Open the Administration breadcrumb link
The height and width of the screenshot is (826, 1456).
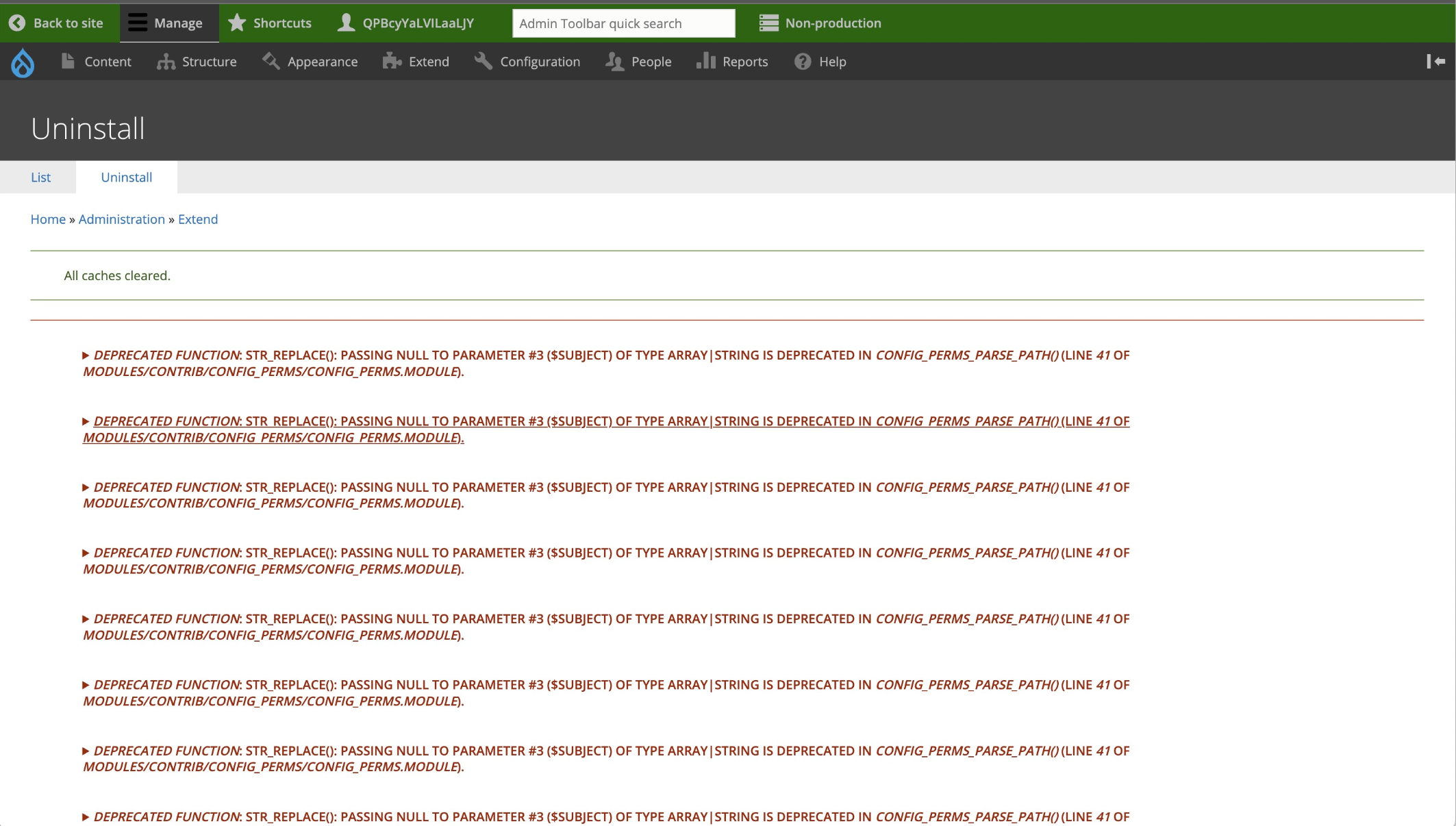pos(121,219)
